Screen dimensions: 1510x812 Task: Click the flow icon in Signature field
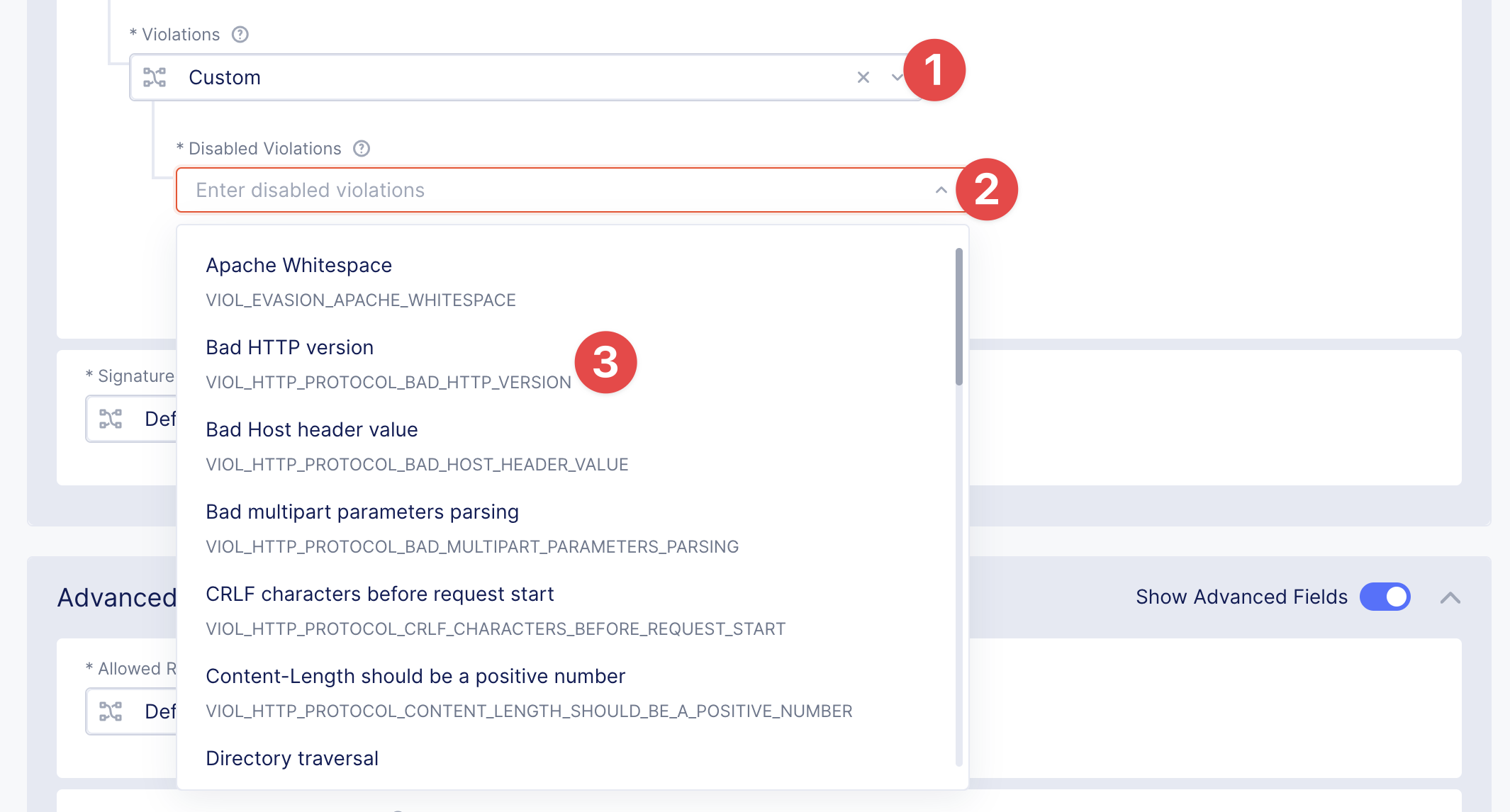[111, 419]
